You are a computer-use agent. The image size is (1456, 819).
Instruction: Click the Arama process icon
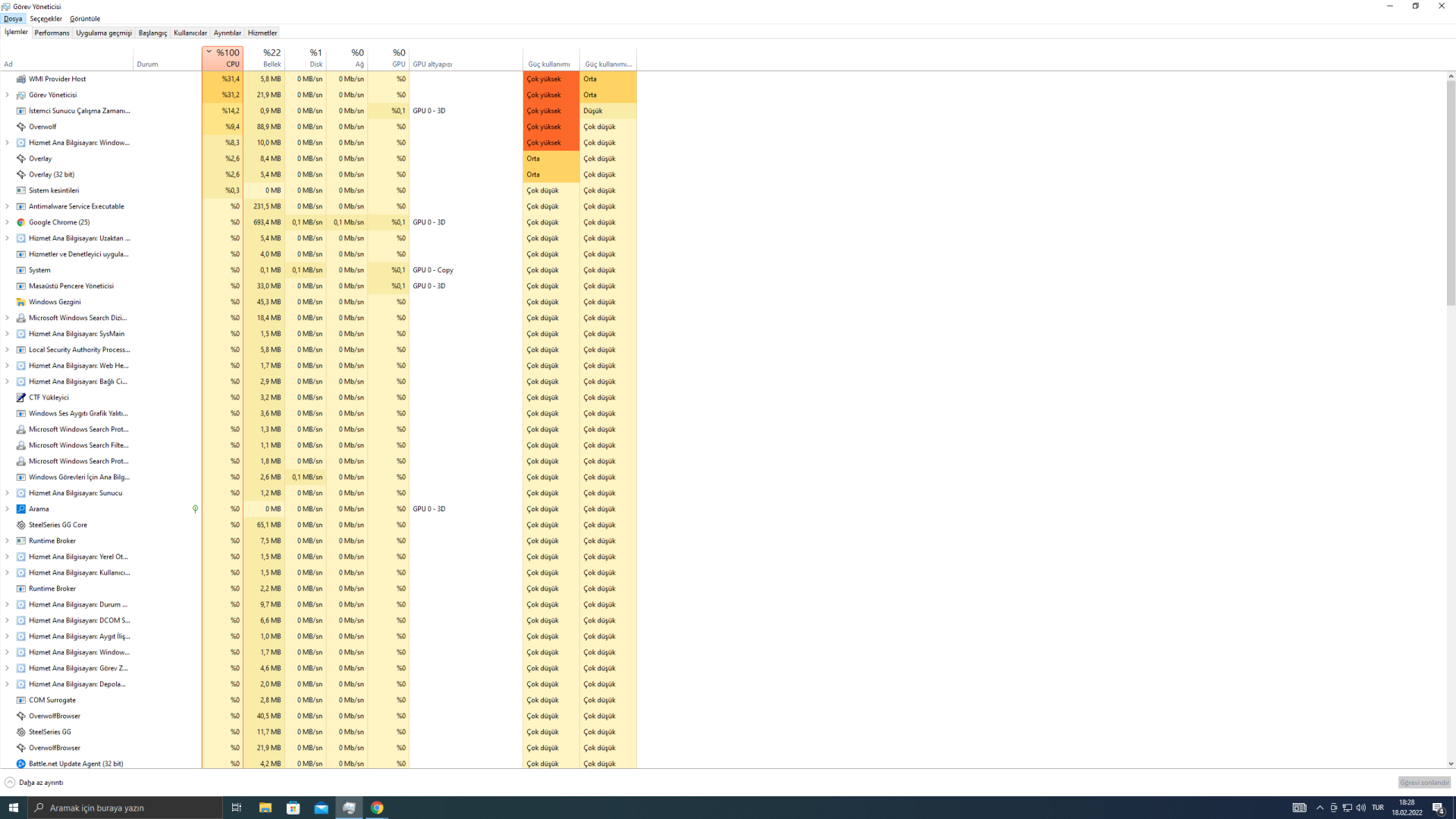21,509
